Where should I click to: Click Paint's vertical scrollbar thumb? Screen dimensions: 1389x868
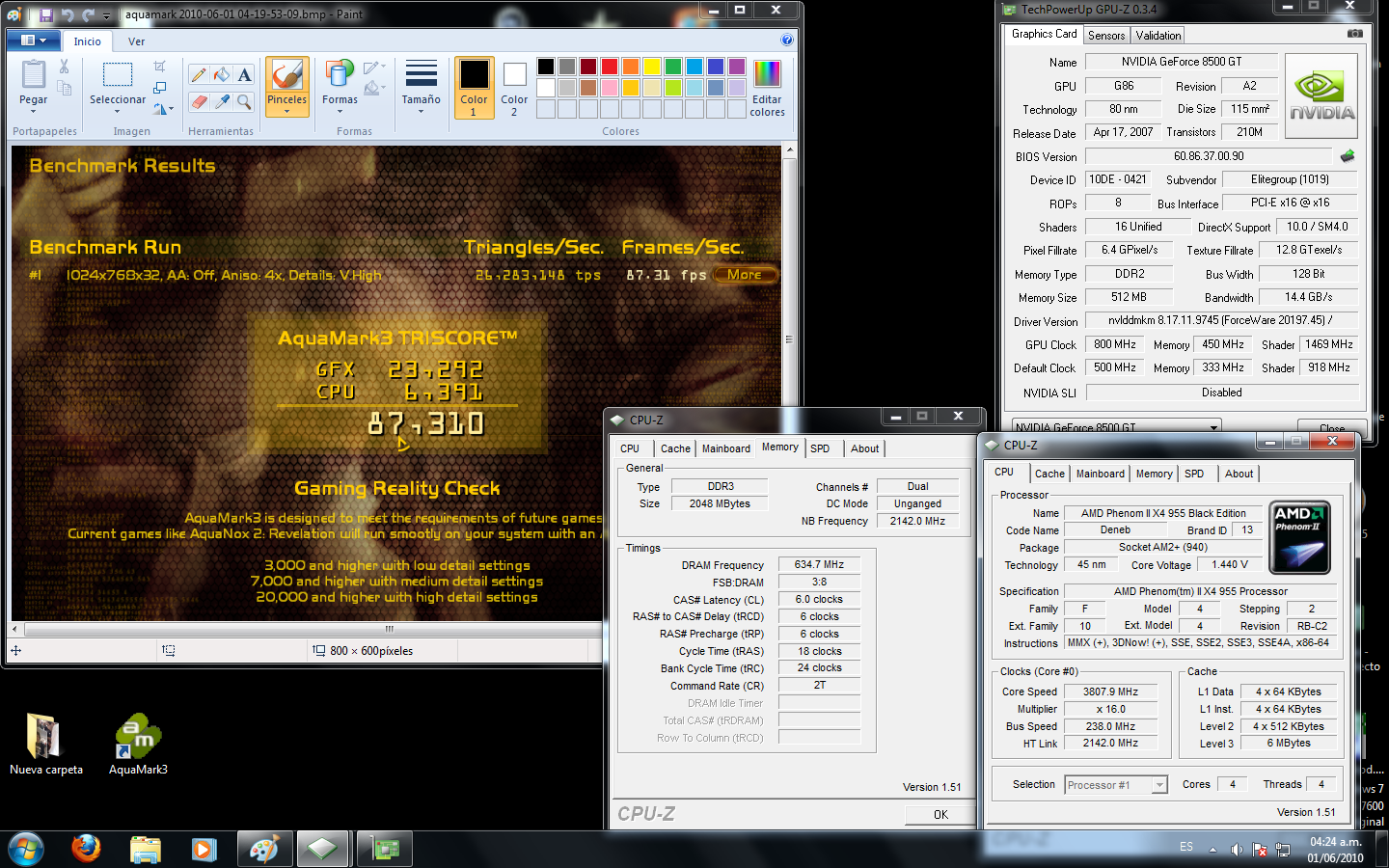789,339
